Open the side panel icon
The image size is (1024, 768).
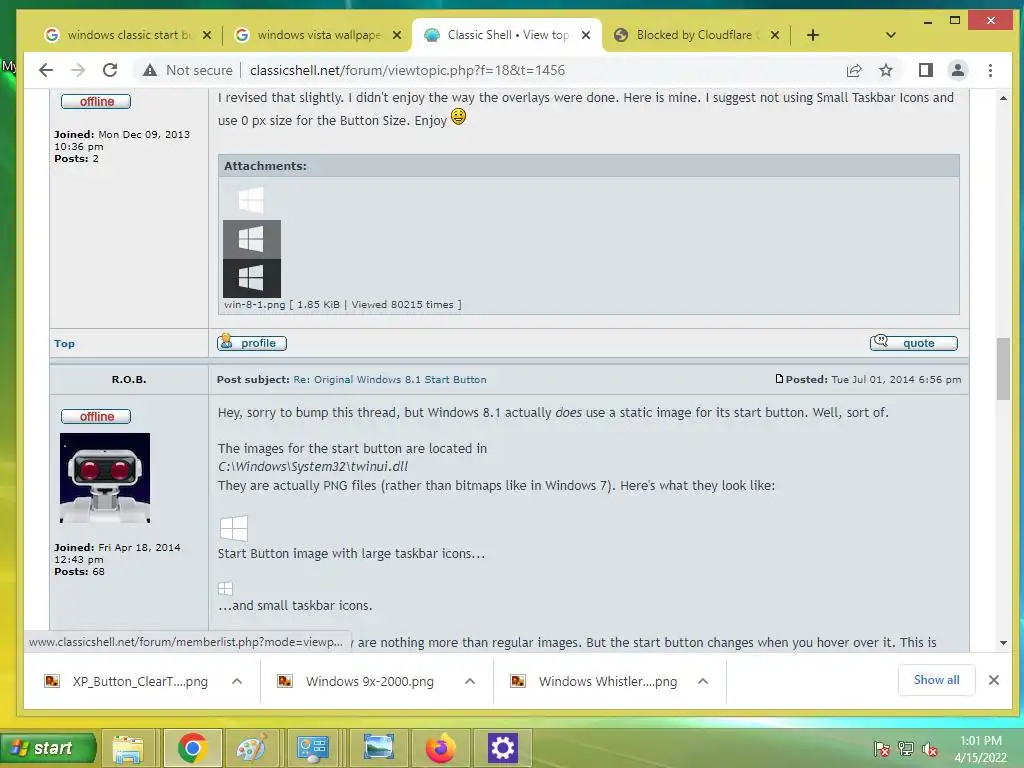click(x=925, y=70)
